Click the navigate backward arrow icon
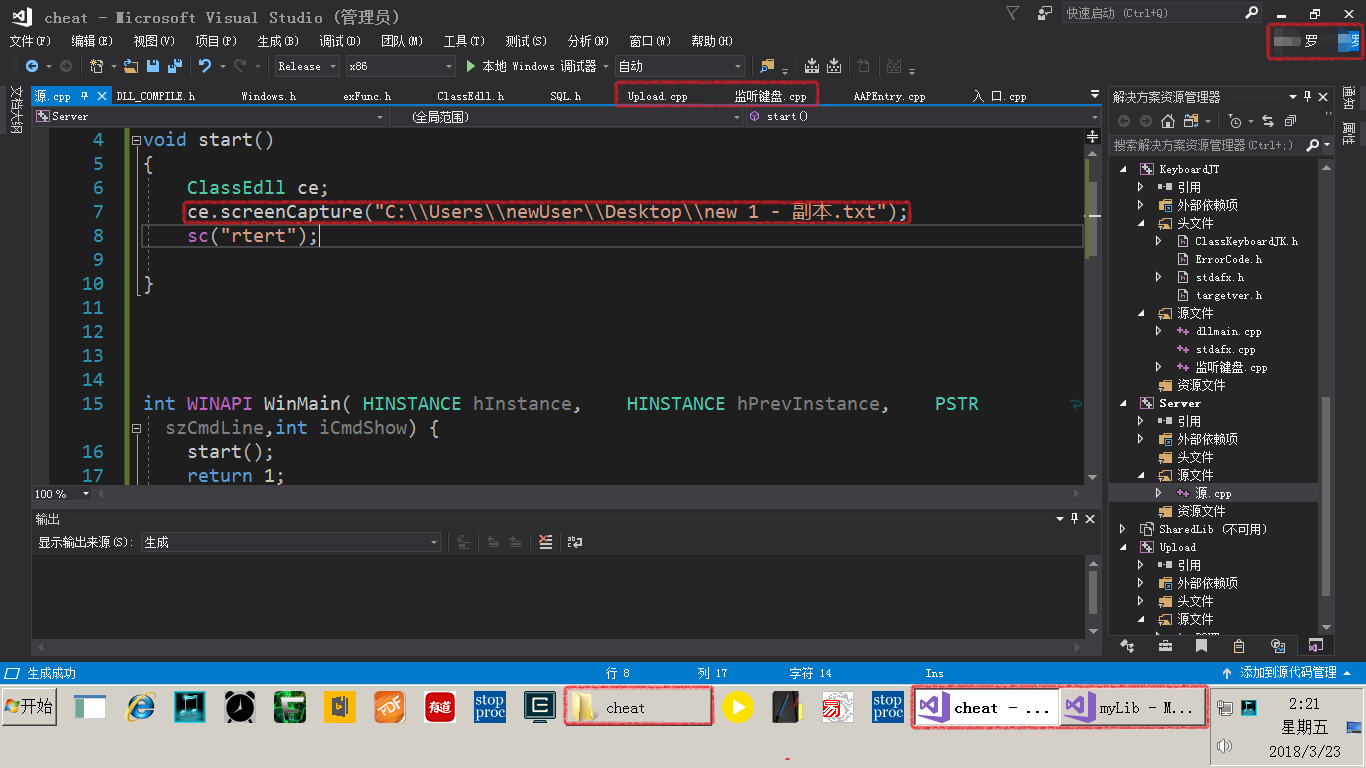1366x768 pixels. [32, 66]
